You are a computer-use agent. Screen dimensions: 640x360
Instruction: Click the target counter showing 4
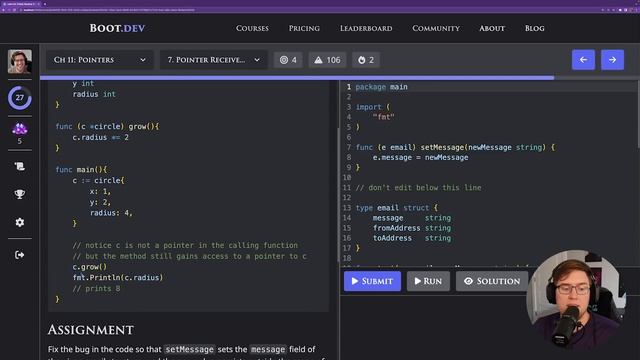[x=288, y=60]
